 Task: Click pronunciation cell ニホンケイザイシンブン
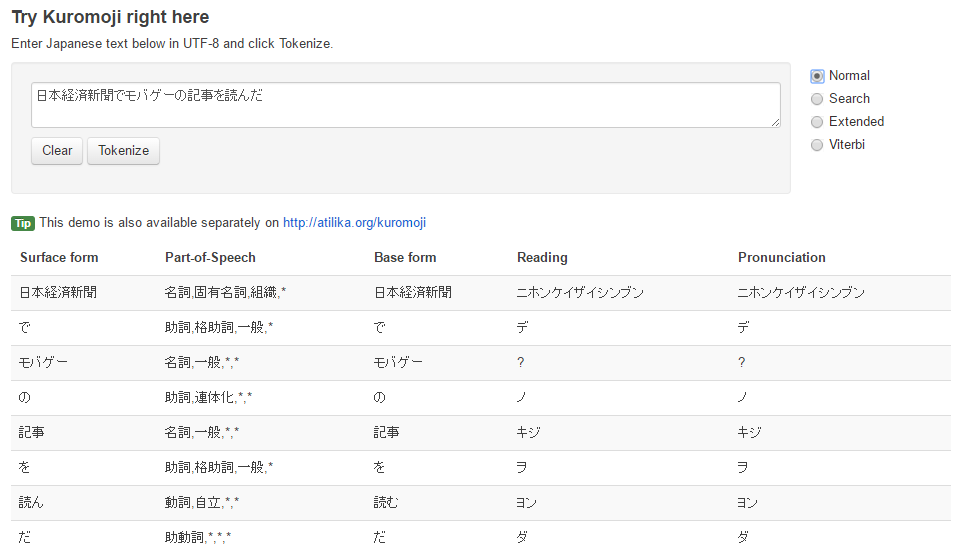point(801,293)
